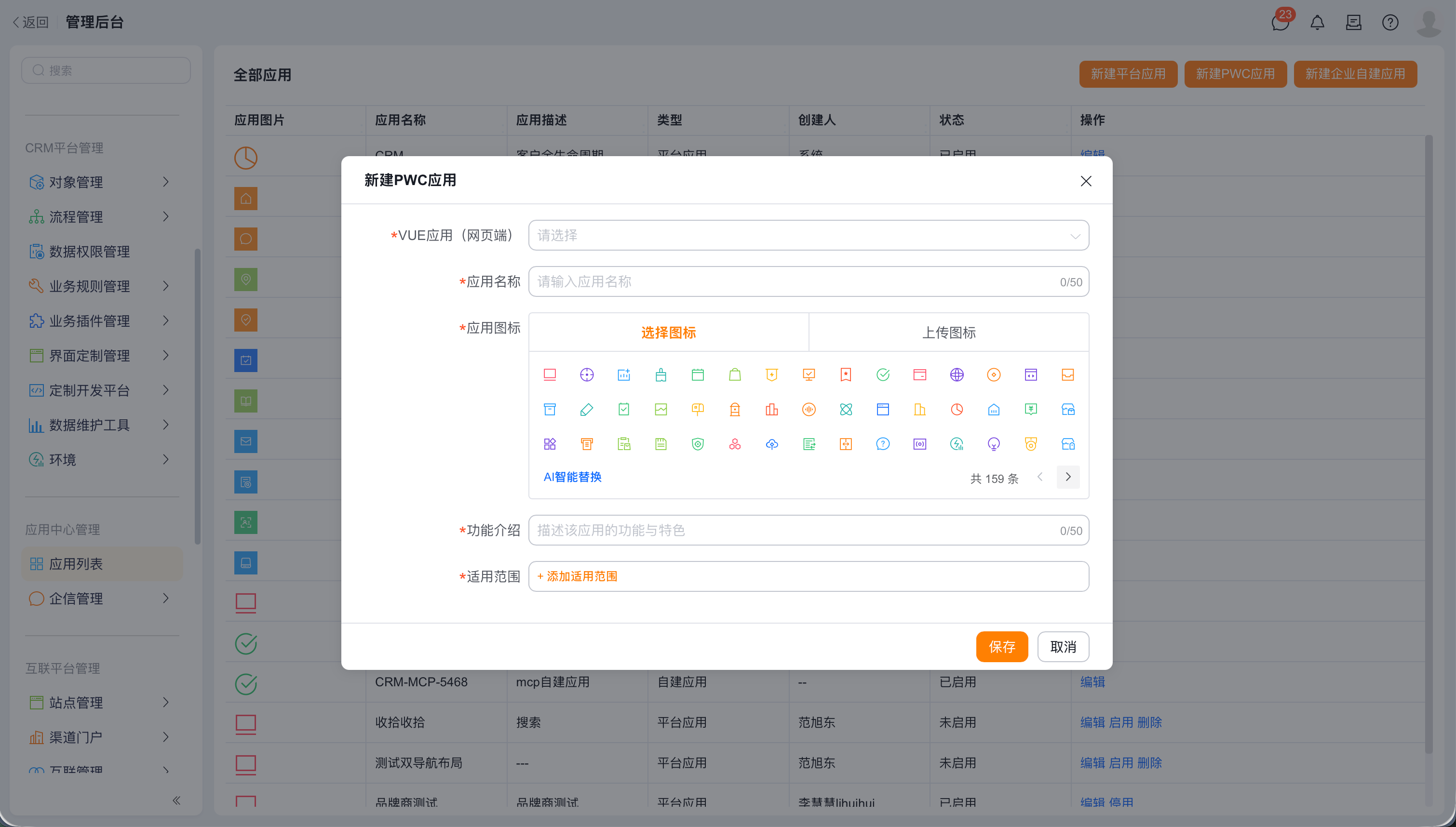This screenshot has width=1456, height=827.
Task: Switch to 选择图标 tab
Action: pyautogui.click(x=669, y=333)
